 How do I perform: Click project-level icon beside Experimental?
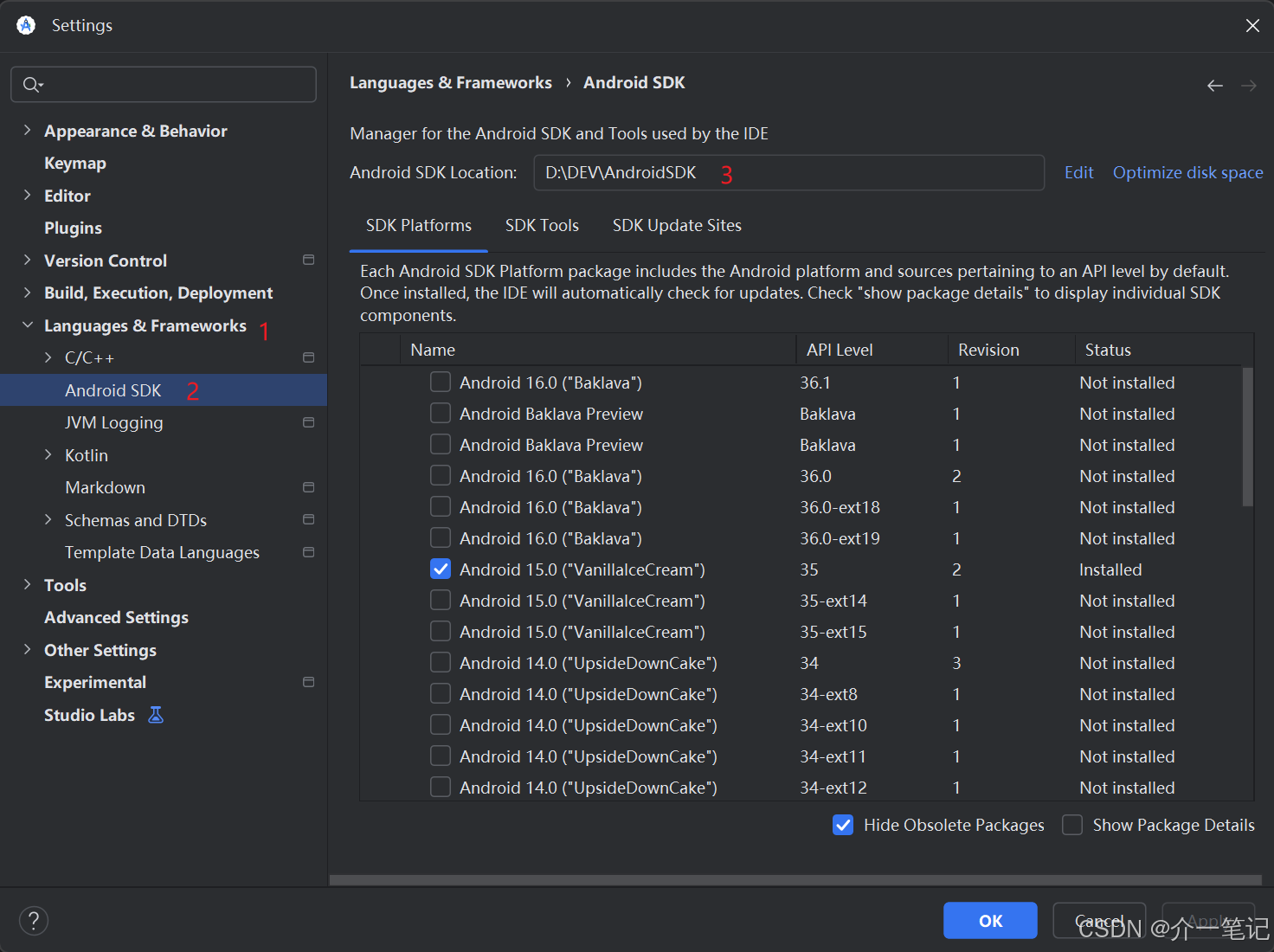(308, 682)
